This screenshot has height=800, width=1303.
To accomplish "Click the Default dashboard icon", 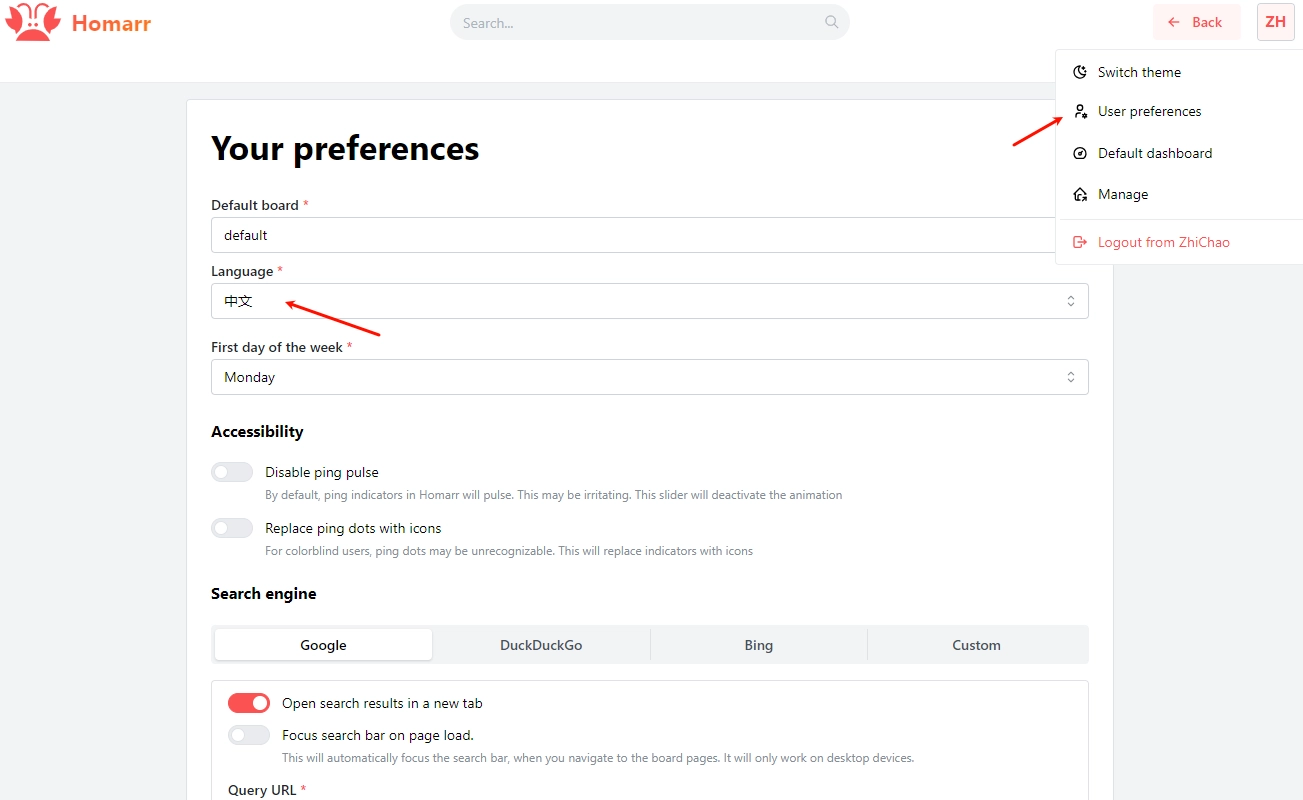I will tap(1080, 152).
